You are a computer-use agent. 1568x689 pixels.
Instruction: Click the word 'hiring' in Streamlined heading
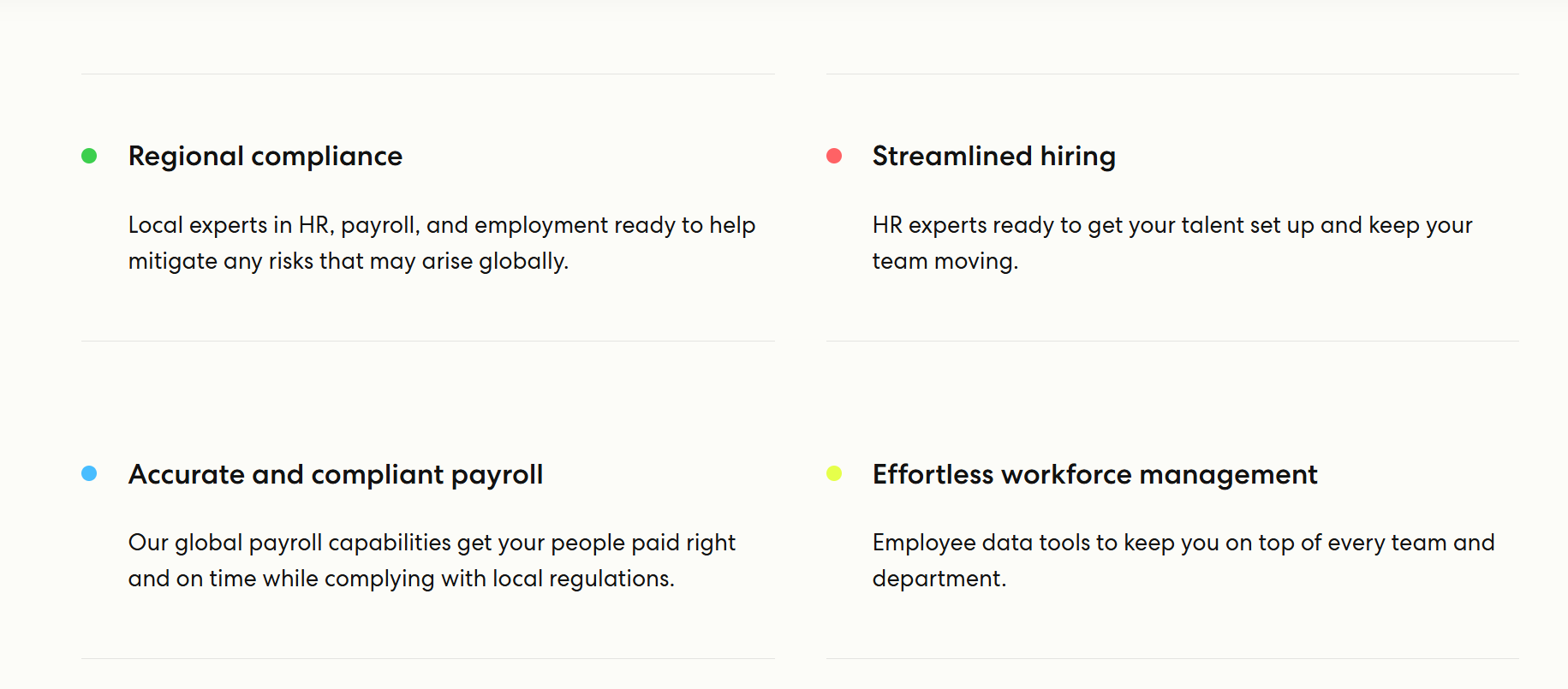click(1078, 157)
